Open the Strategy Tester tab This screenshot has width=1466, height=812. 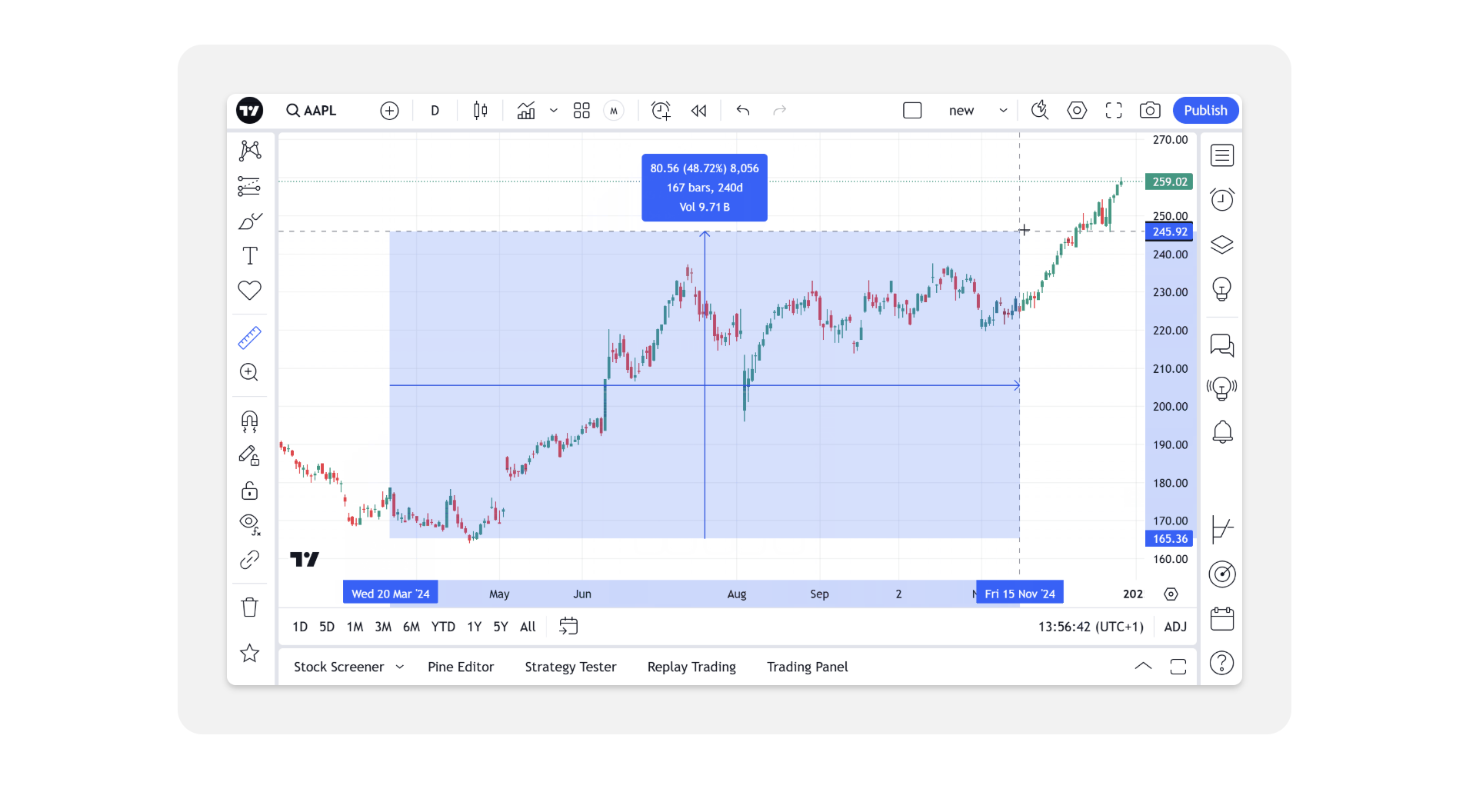point(571,667)
